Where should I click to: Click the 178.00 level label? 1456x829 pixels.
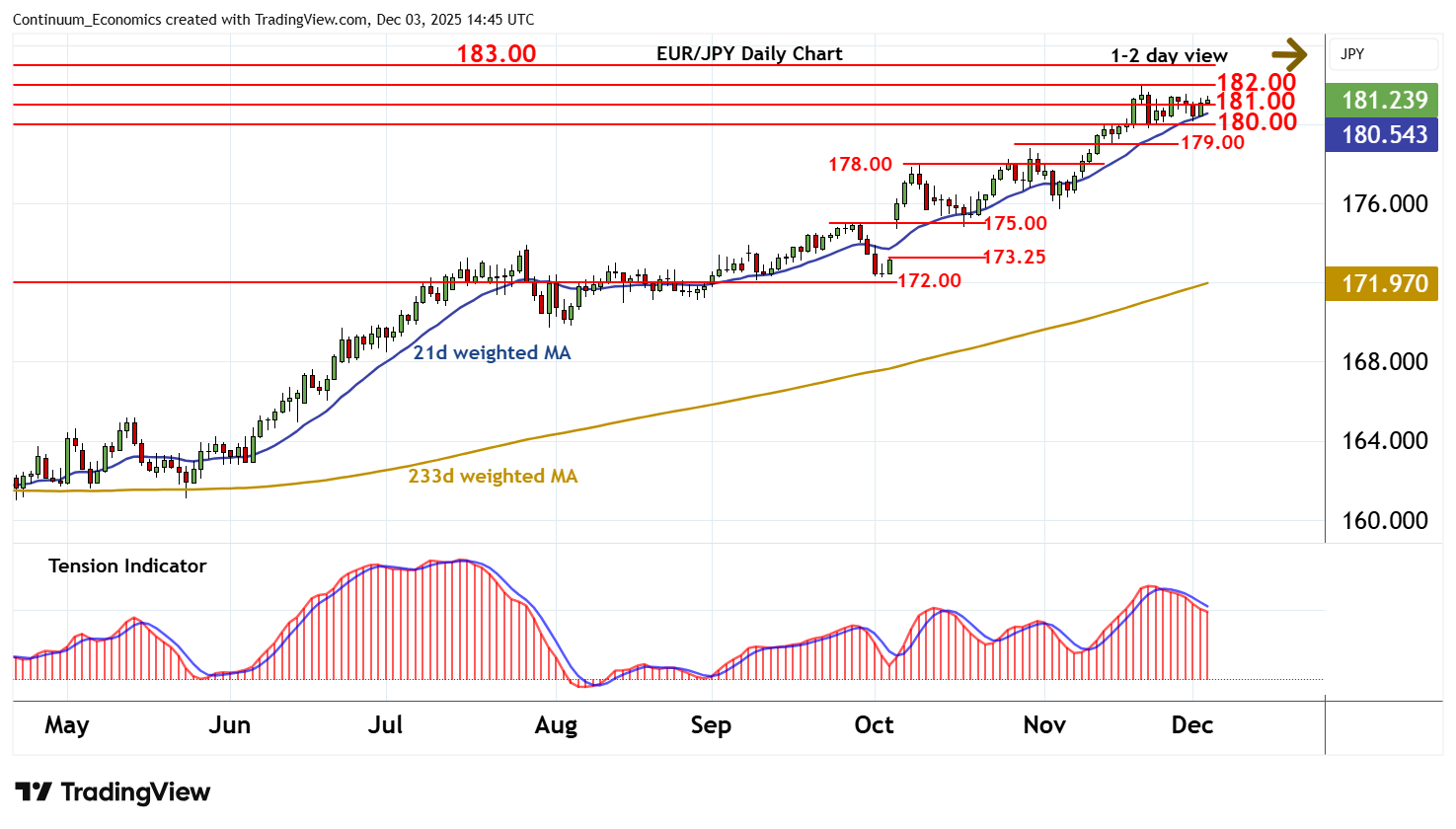(860, 165)
